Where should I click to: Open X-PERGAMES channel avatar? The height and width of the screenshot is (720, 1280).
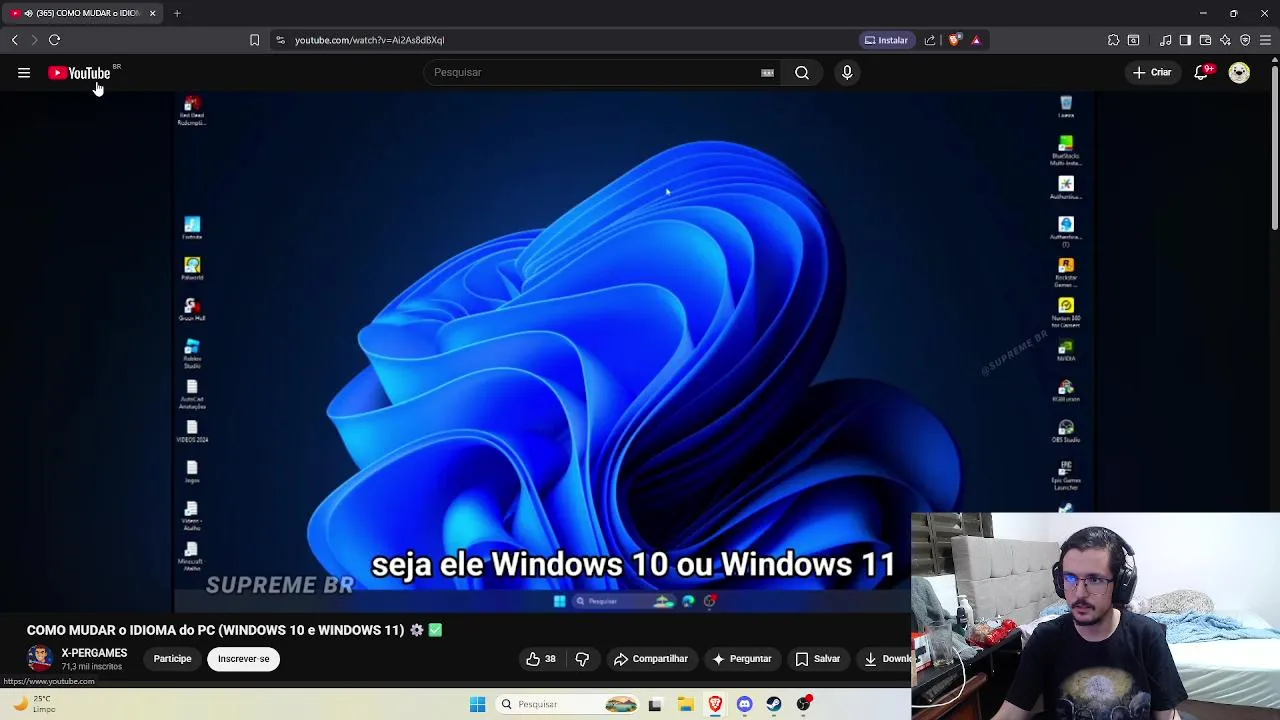(40, 658)
